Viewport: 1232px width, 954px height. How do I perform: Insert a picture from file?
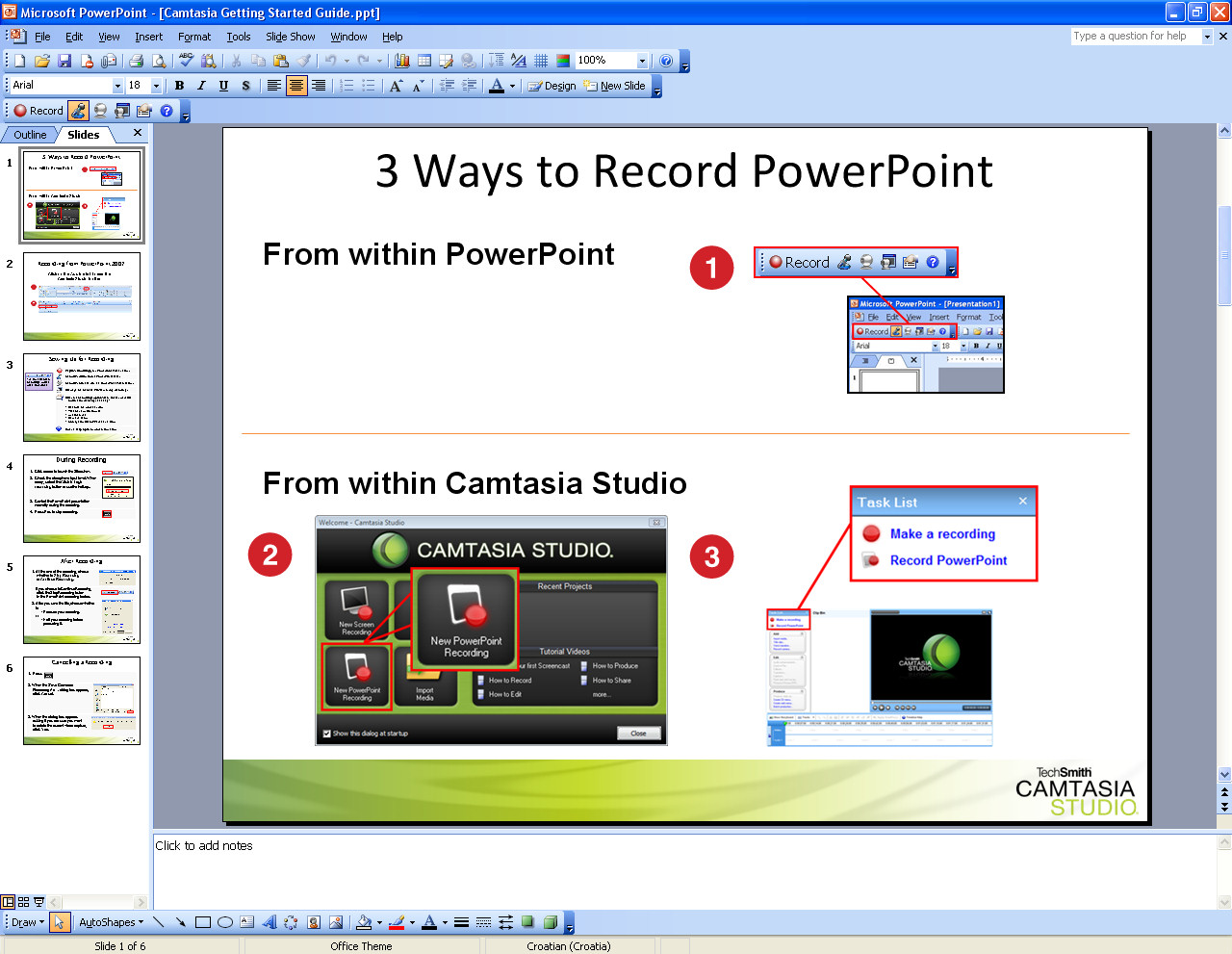[x=335, y=922]
